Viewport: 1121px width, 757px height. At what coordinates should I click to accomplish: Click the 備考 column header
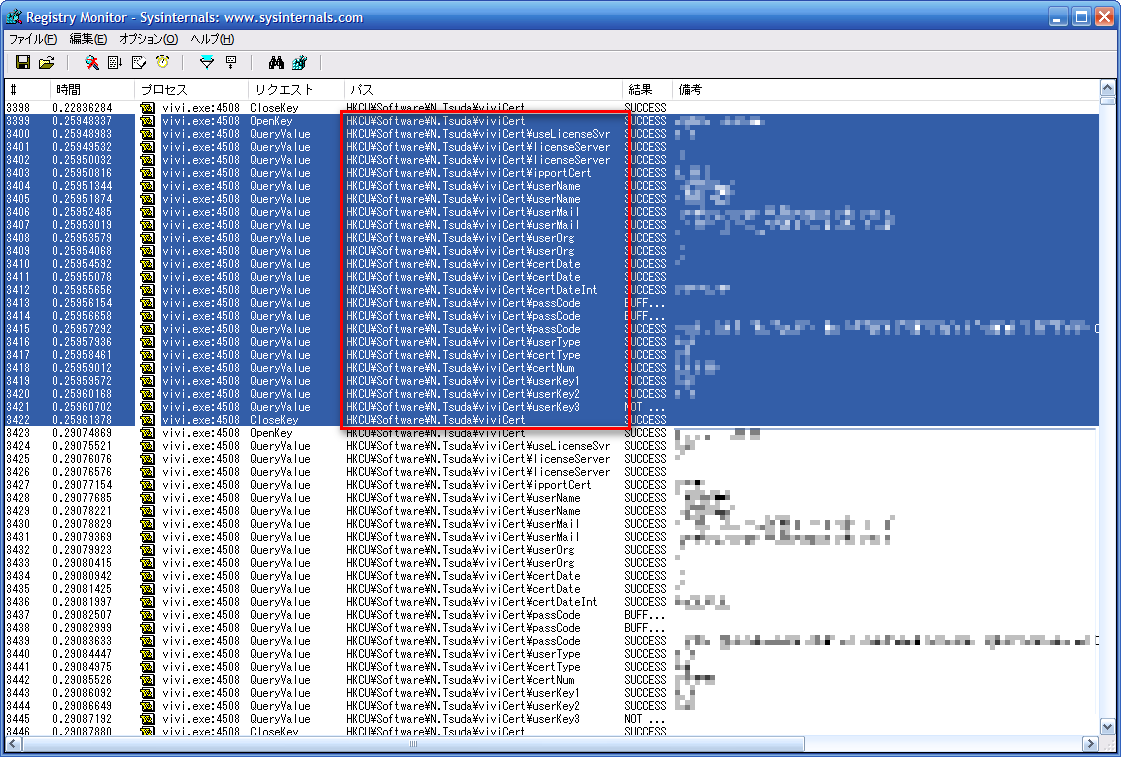tap(885, 90)
